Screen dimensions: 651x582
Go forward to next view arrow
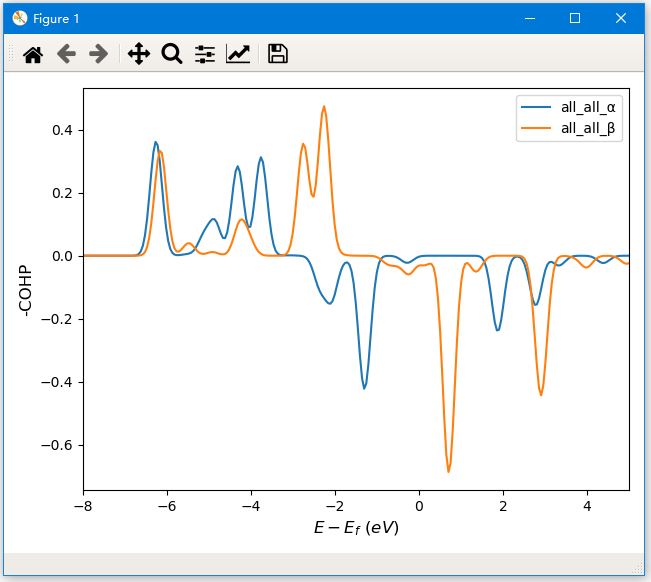tap(98, 54)
